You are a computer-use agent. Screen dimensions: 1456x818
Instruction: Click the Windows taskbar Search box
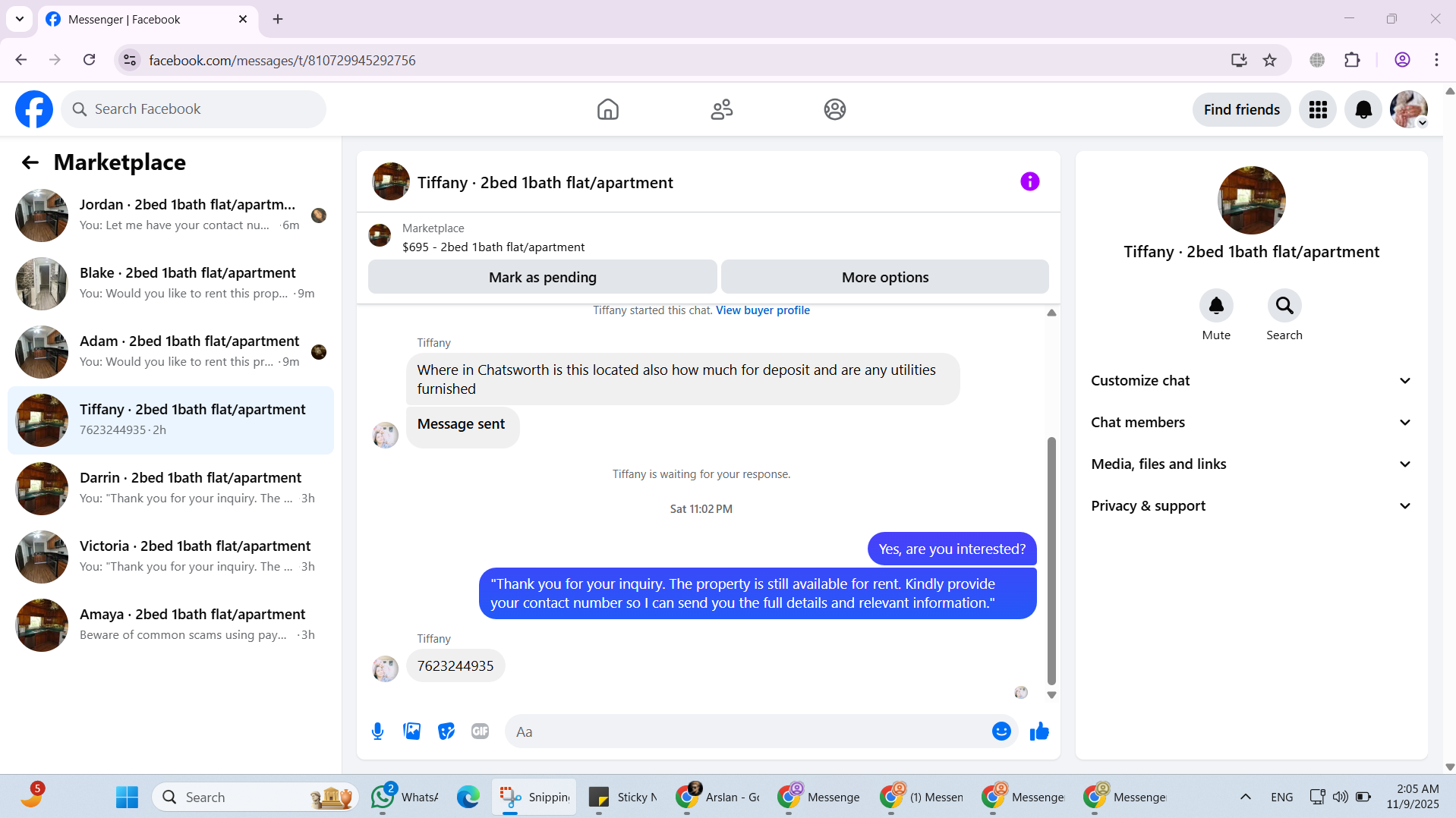pyautogui.click(x=256, y=797)
